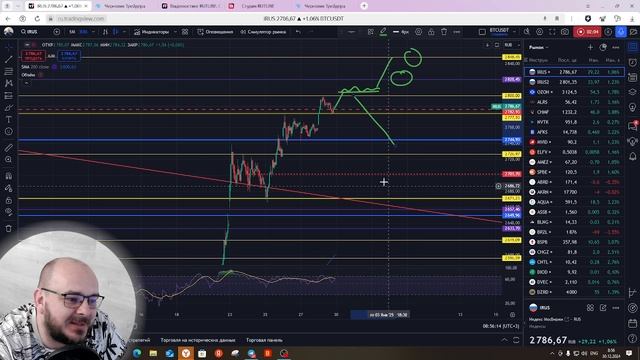The width and height of the screenshot is (640, 360).
Task: Open the indicator templates grid icon
Action: coord(185,32)
